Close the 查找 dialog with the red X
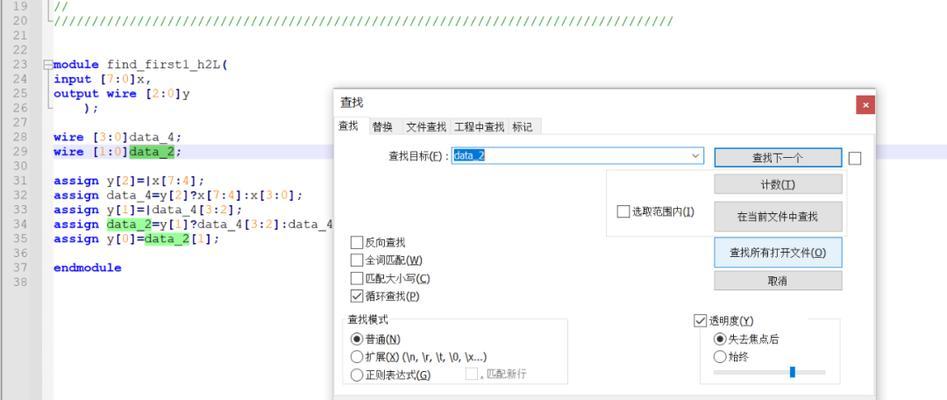 click(x=865, y=105)
